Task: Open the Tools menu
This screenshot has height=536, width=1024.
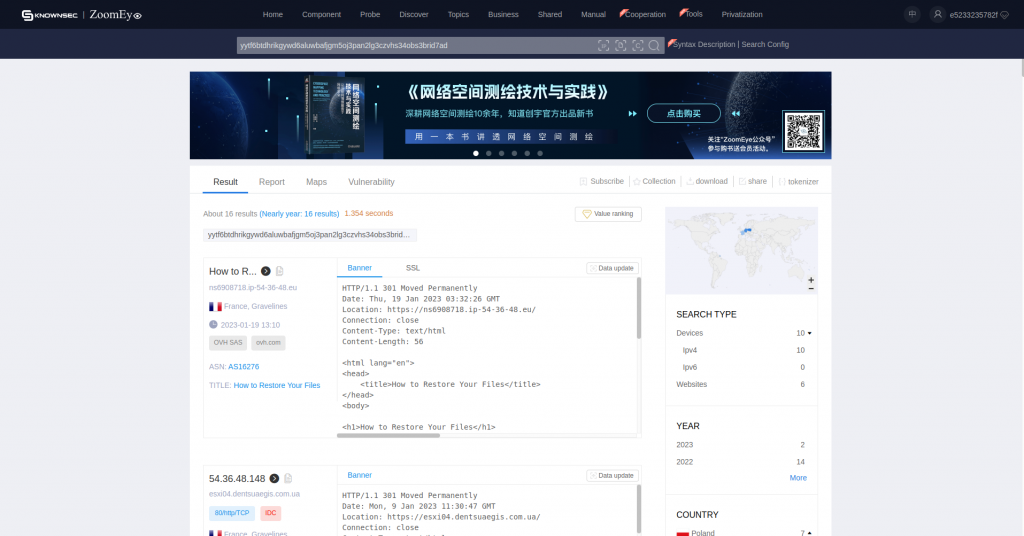Action: (693, 14)
